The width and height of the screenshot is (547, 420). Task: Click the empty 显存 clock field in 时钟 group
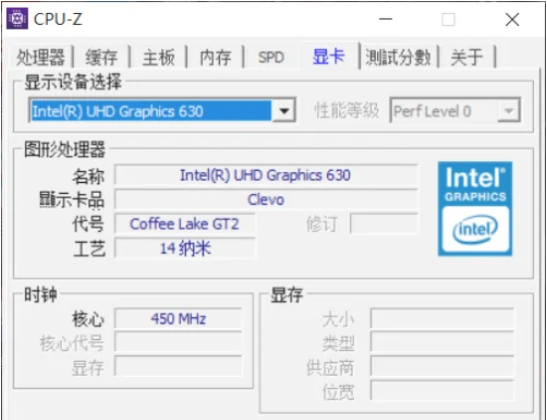(x=178, y=367)
